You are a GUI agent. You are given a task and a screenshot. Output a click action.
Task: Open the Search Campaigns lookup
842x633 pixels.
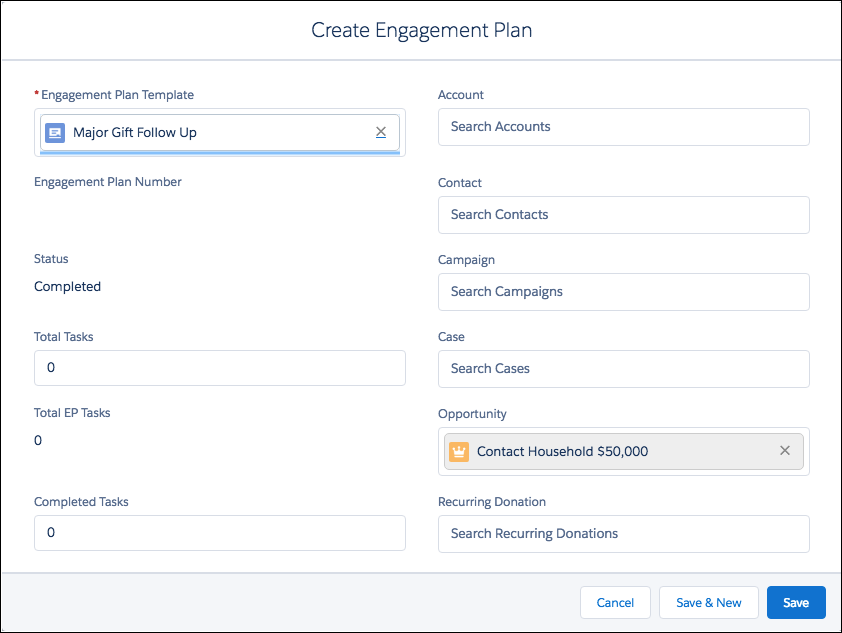tap(623, 292)
